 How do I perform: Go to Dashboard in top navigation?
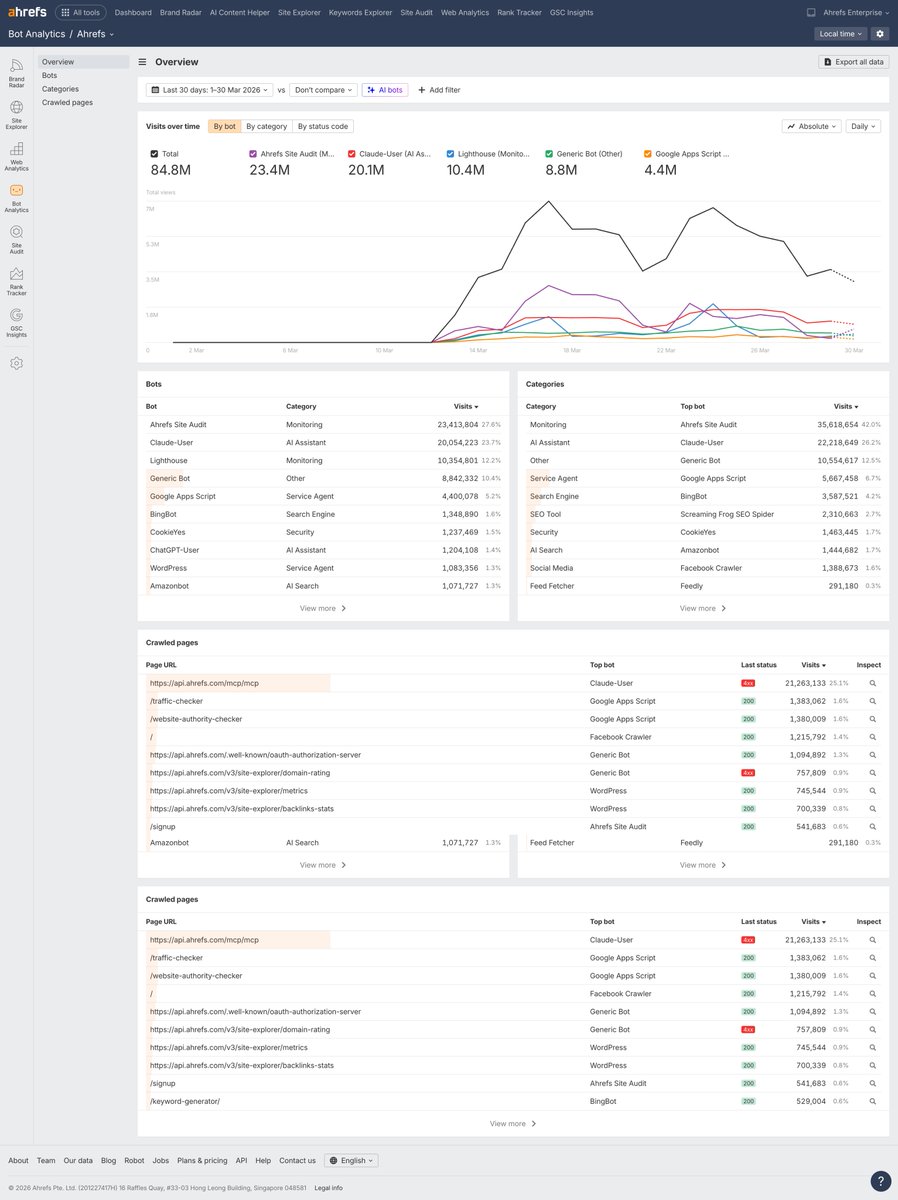pyautogui.click(x=133, y=13)
